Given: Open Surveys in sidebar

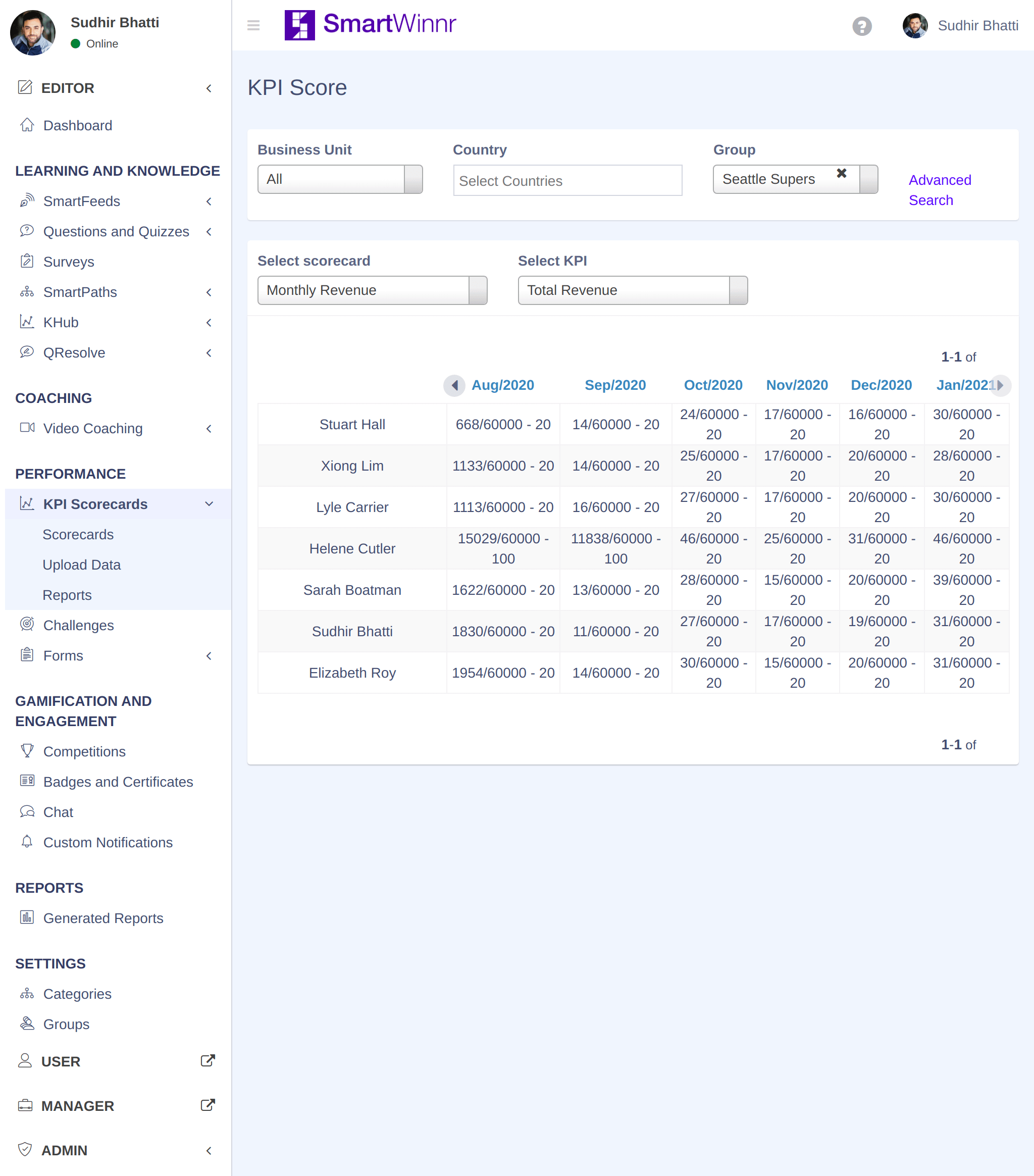Looking at the screenshot, I should click(69, 262).
